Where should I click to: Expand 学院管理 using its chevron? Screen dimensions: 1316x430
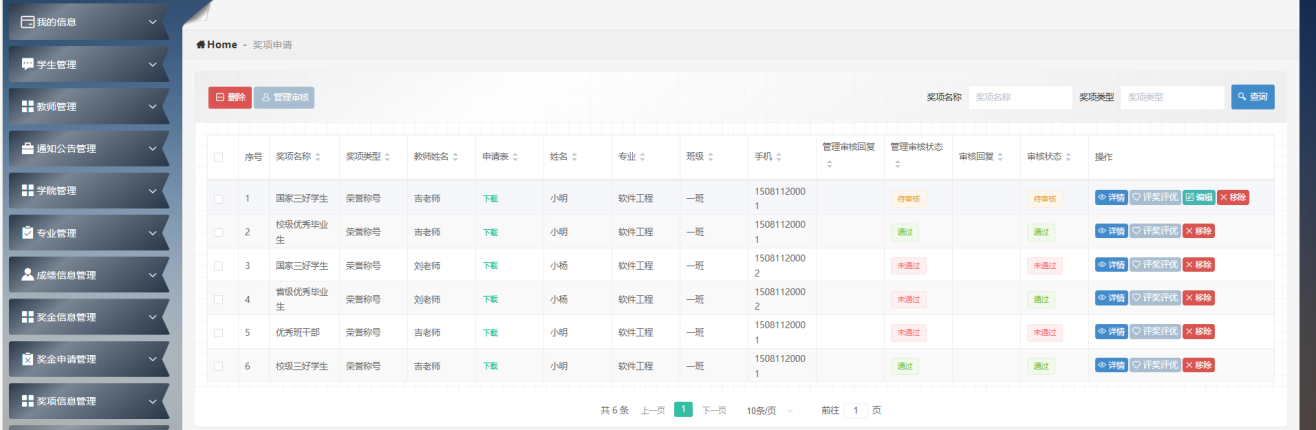pyautogui.click(x=152, y=190)
